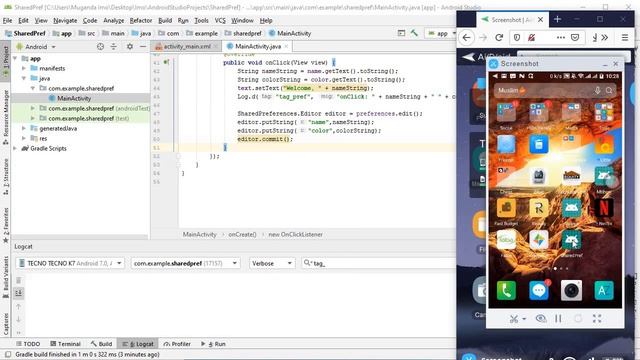This screenshot has height=360, width=640.
Task: Open the Refactor menu
Action: pos(141,20)
